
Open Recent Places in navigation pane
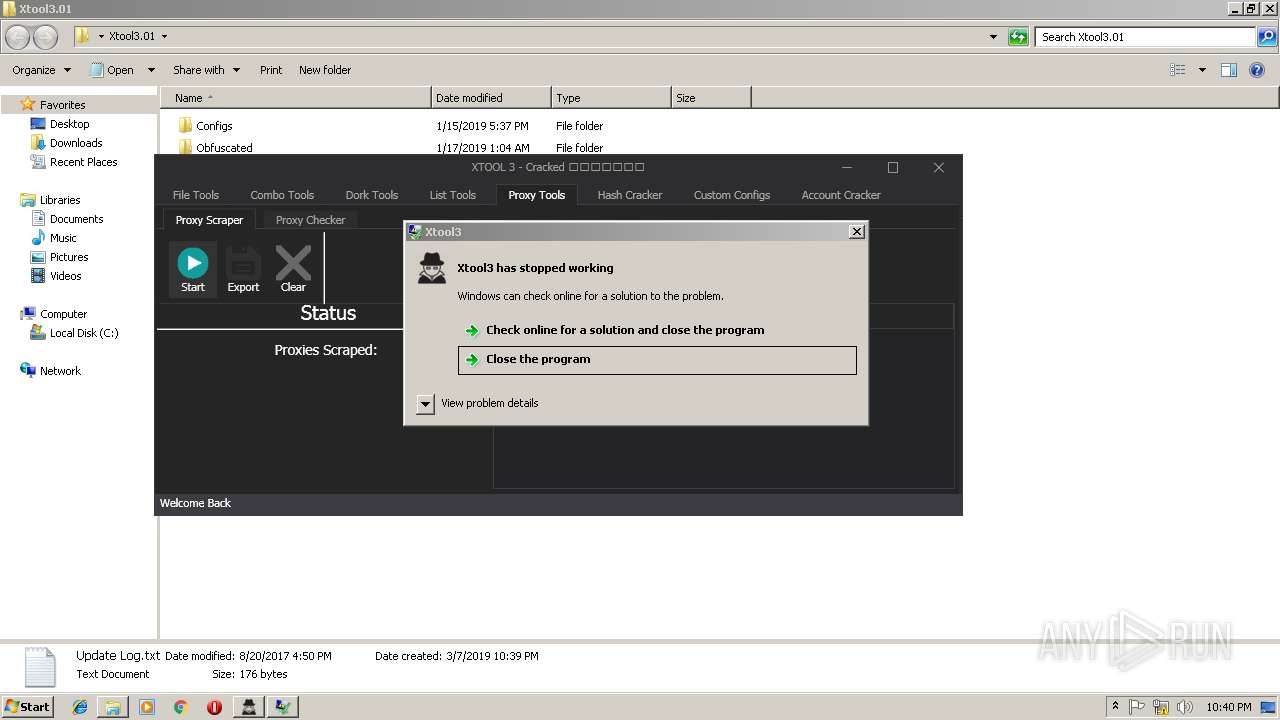click(x=73, y=162)
